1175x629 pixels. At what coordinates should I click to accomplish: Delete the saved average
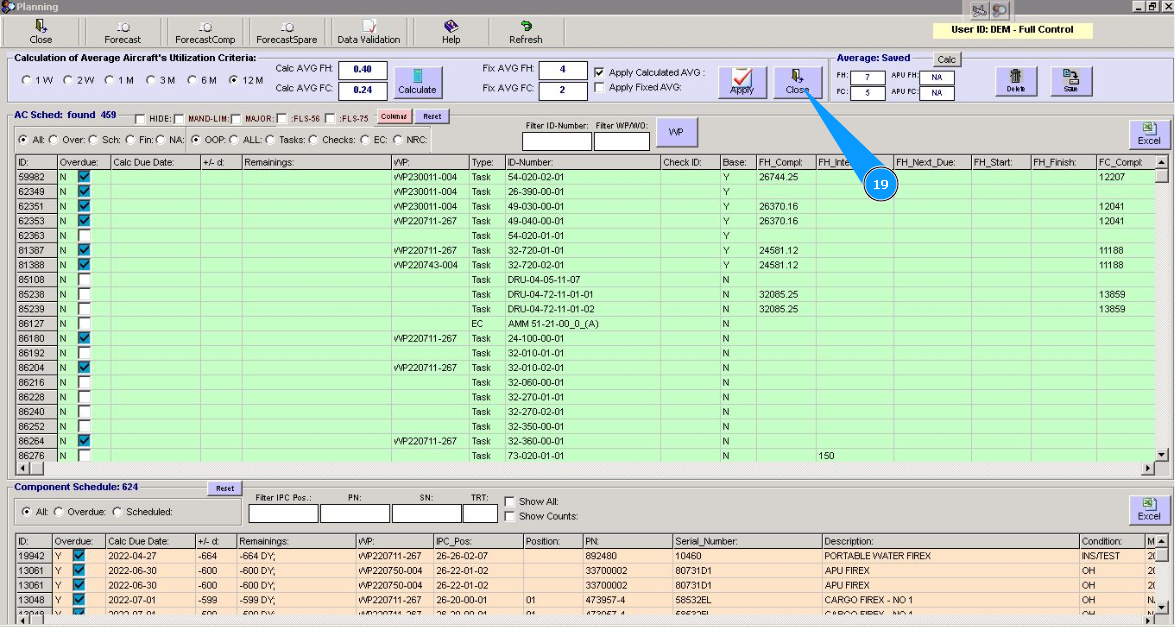coord(1015,81)
